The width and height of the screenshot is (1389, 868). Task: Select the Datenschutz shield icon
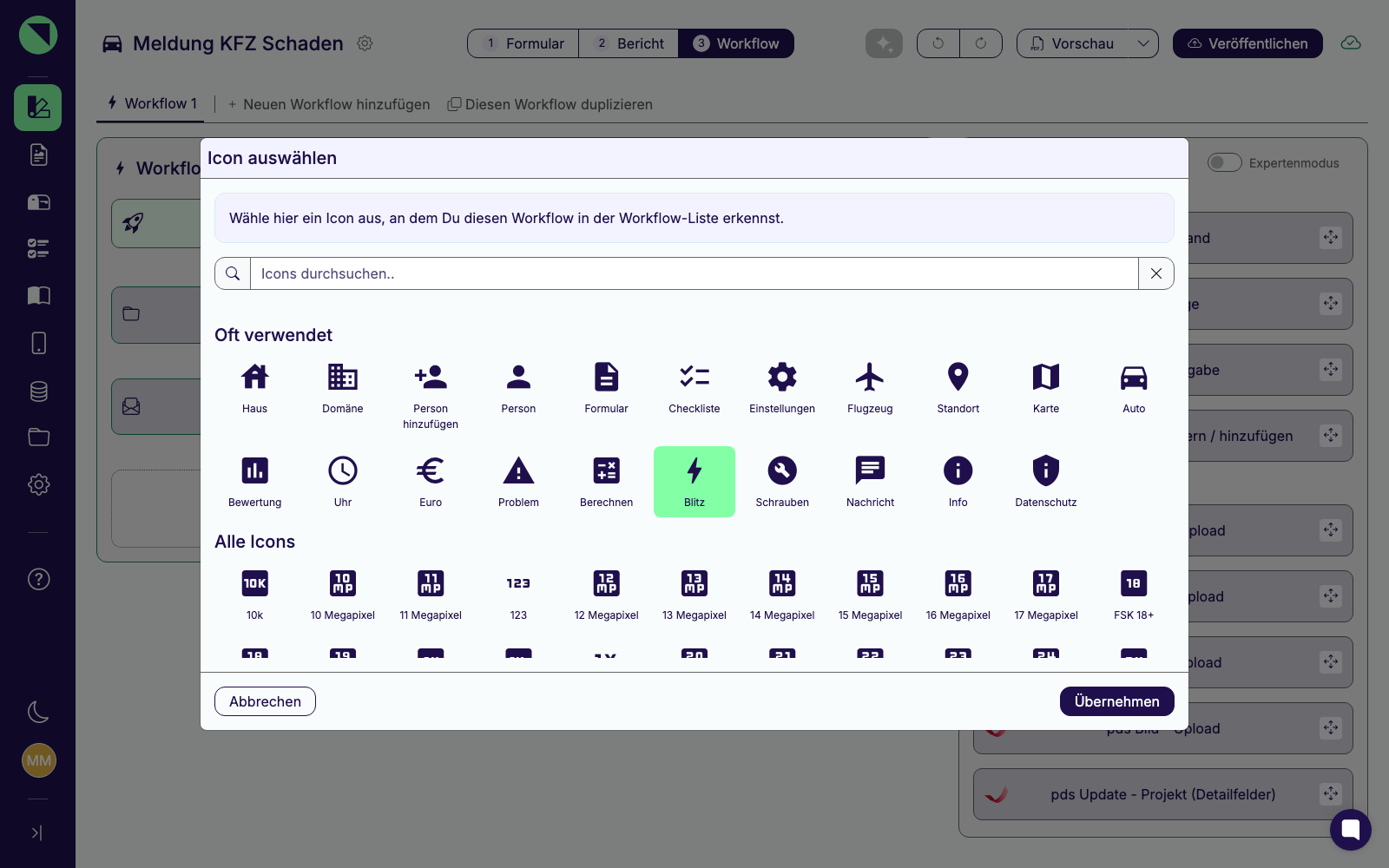point(1046,482)
